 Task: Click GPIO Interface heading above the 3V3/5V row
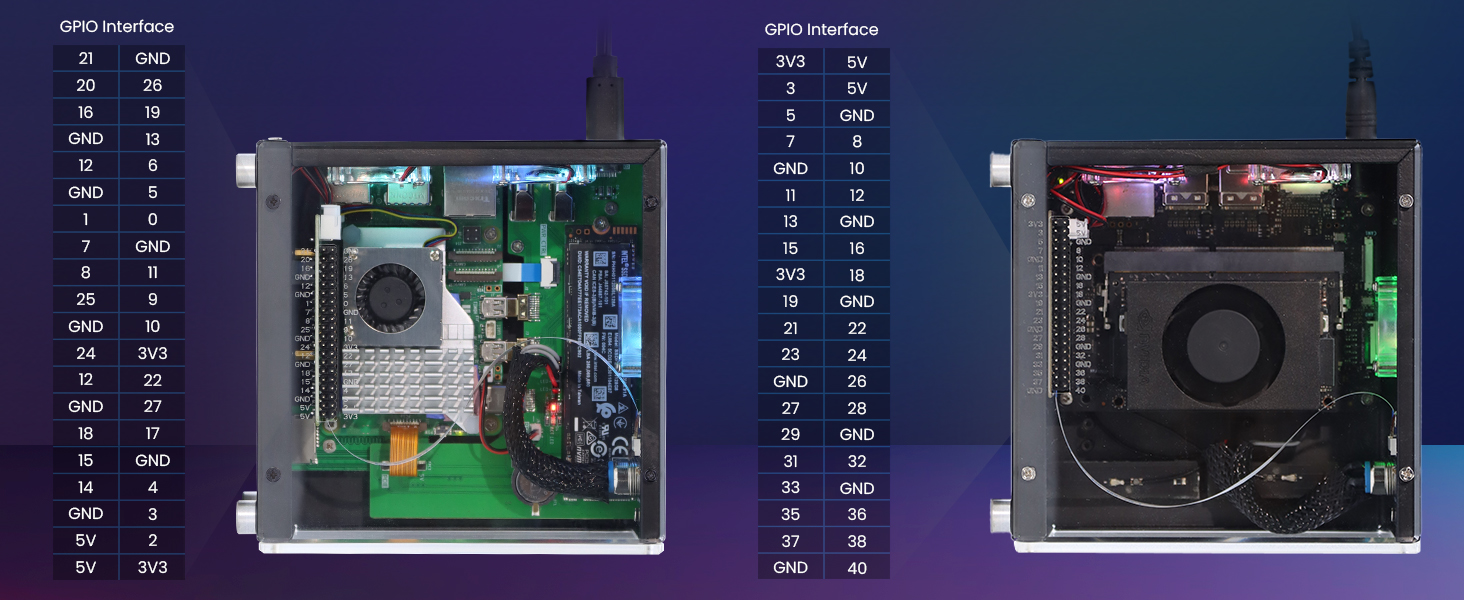pos(822,30)
